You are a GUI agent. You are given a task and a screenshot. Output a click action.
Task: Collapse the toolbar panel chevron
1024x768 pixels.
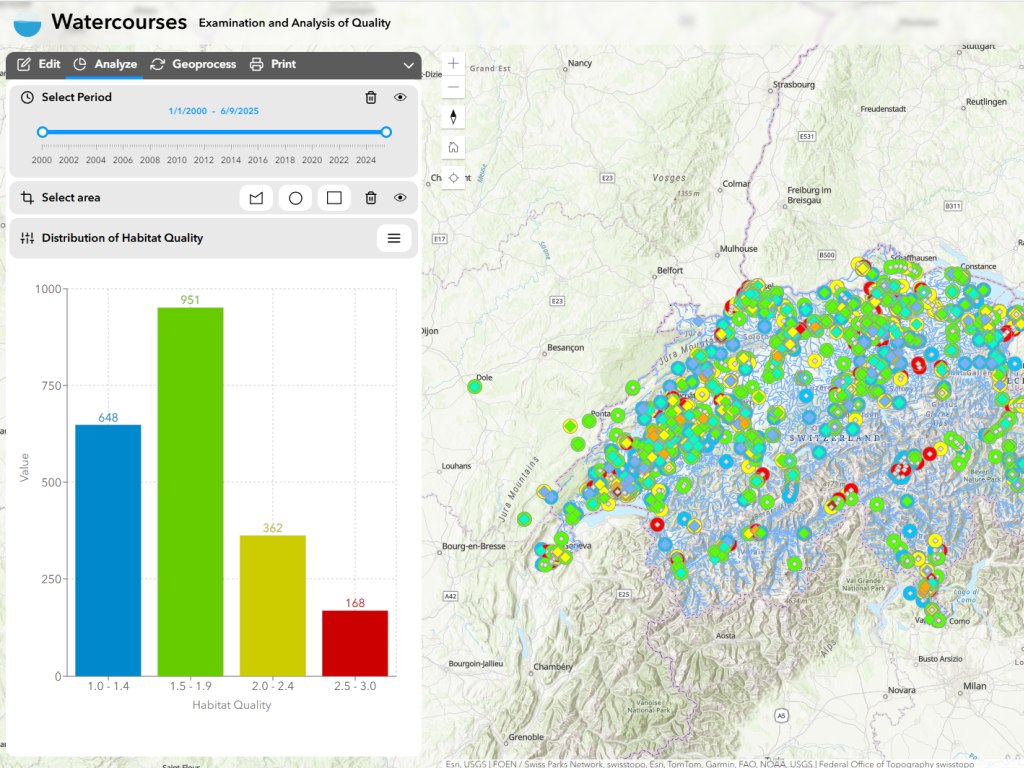tap(408, 65)
